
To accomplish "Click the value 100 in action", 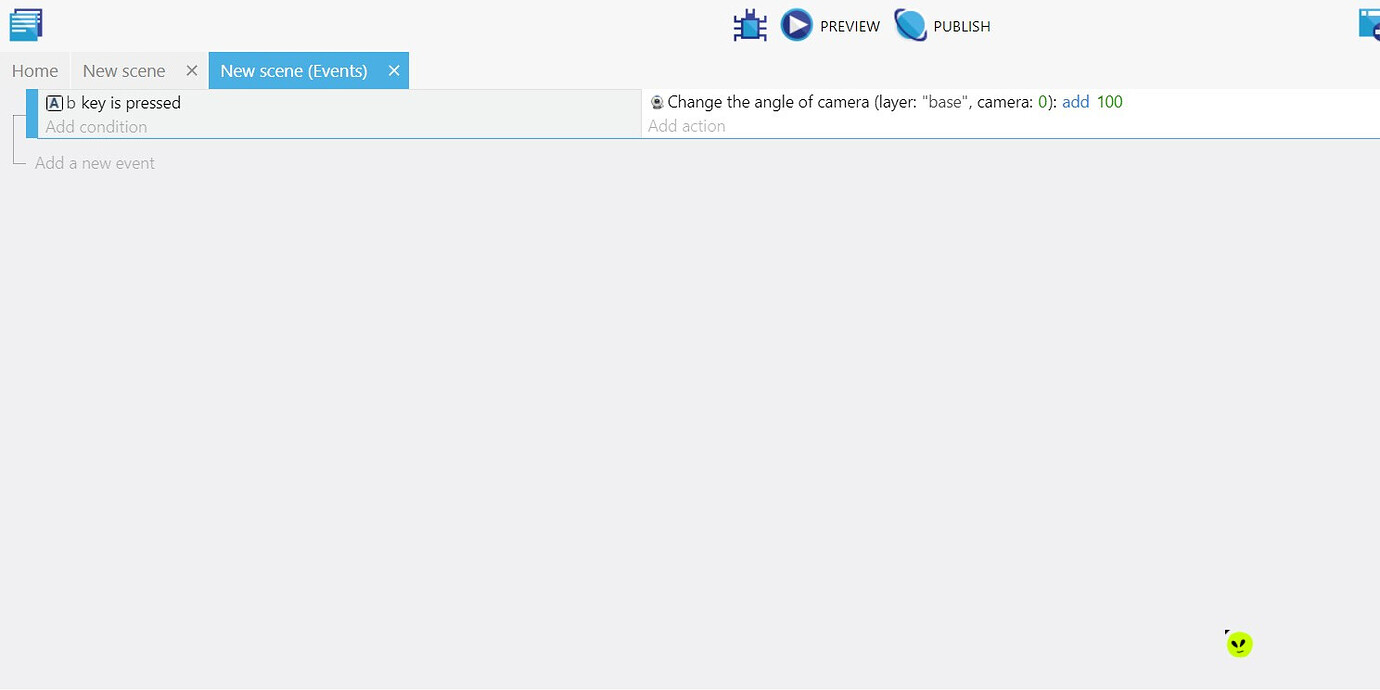I will point(1110,102).
